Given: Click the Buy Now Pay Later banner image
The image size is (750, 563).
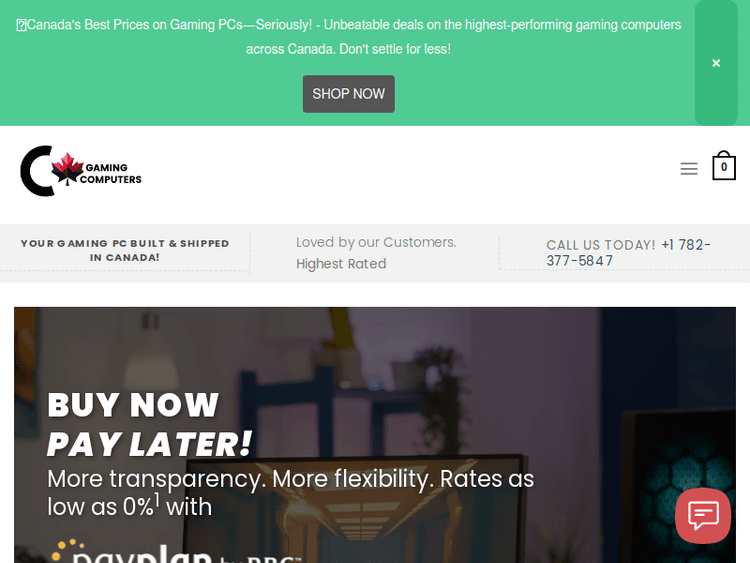Looking at the screenshot, I should [x=375, y=435].
